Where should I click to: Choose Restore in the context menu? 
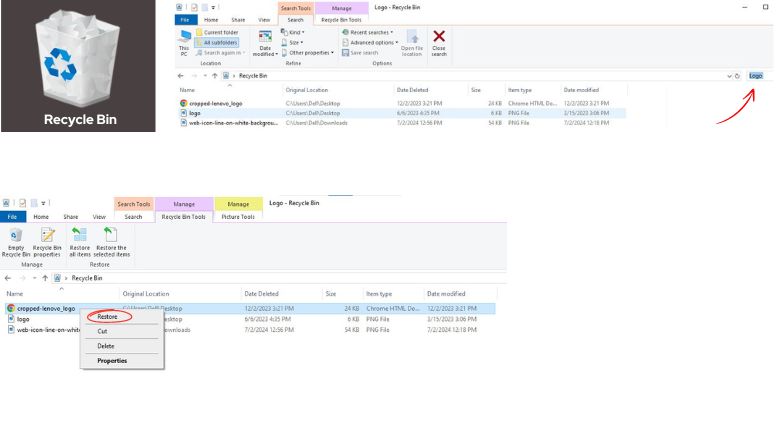tap(107, 317)
